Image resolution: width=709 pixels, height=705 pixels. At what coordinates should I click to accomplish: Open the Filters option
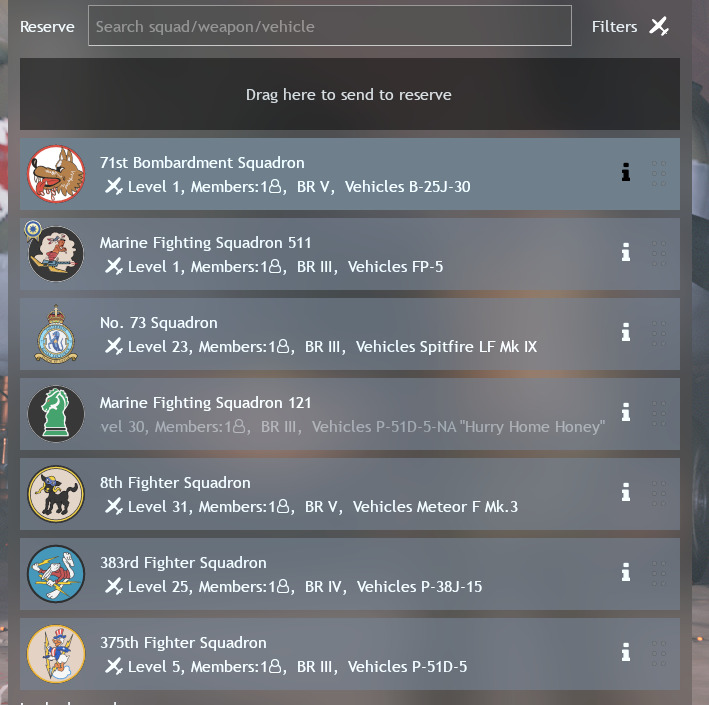pyautogui.click(x=614, y=27)
